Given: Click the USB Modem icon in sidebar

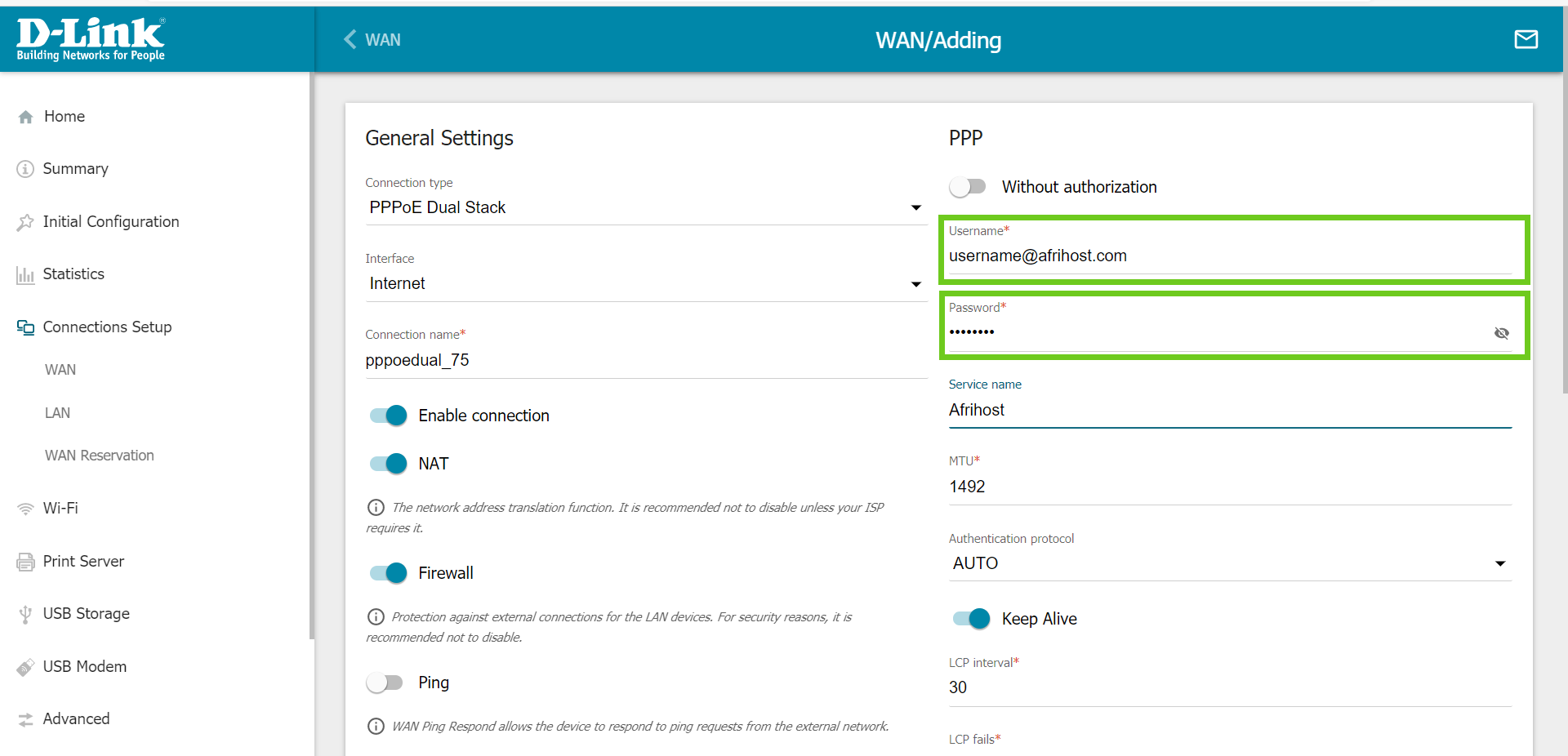Looking at the screenshot, I should [x=26, y=667].
